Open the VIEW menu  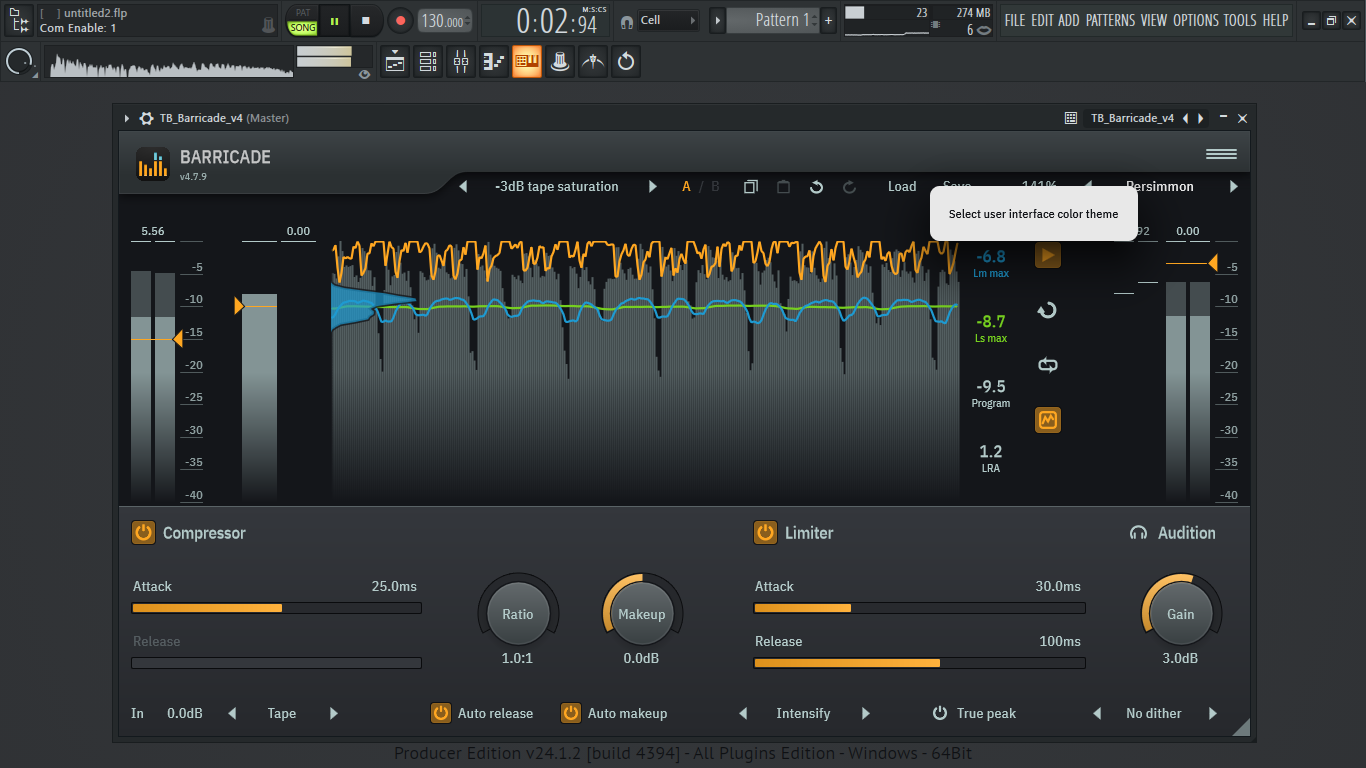pos(1154,20)
